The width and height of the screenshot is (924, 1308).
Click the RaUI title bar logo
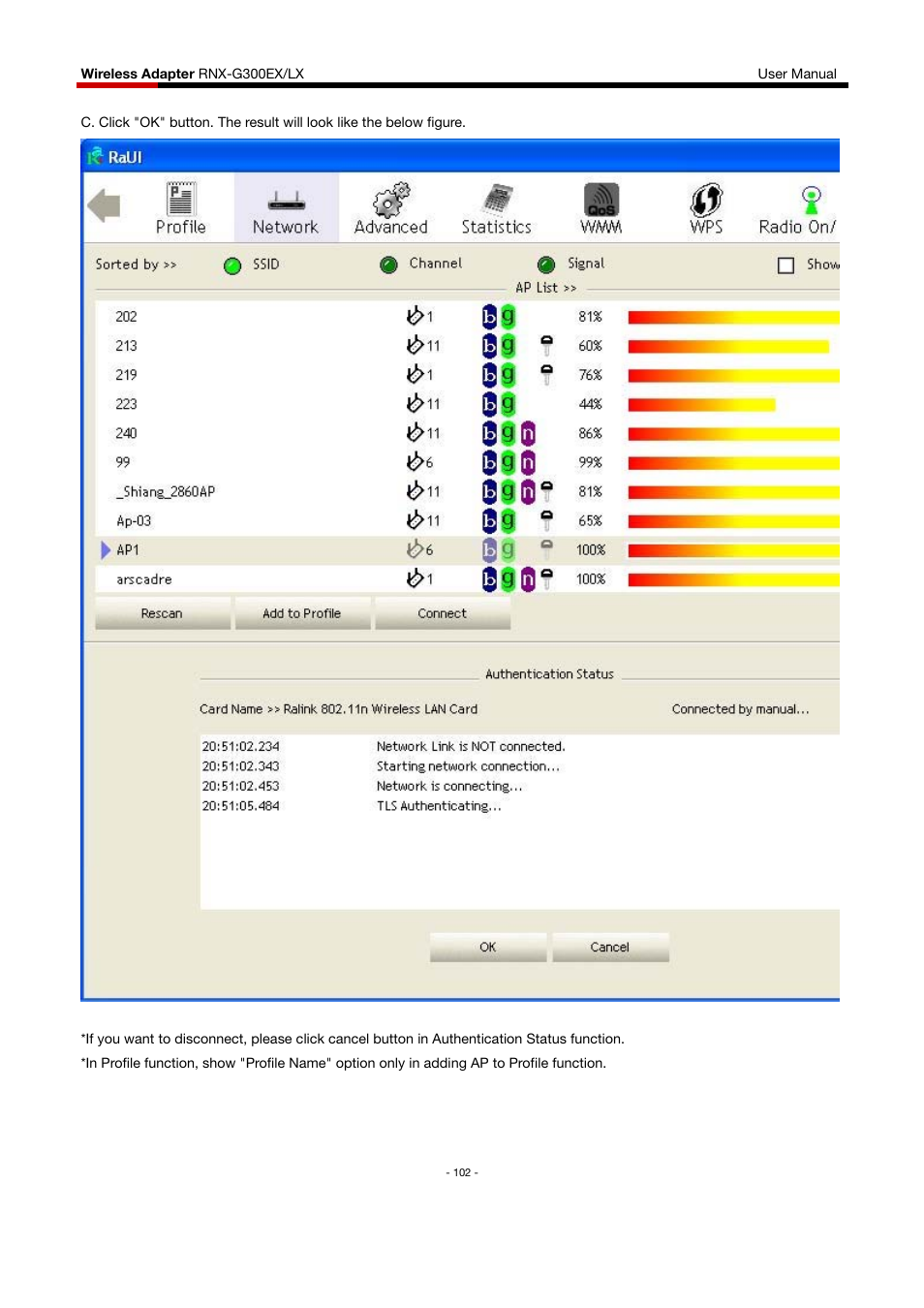pos(95,156)
